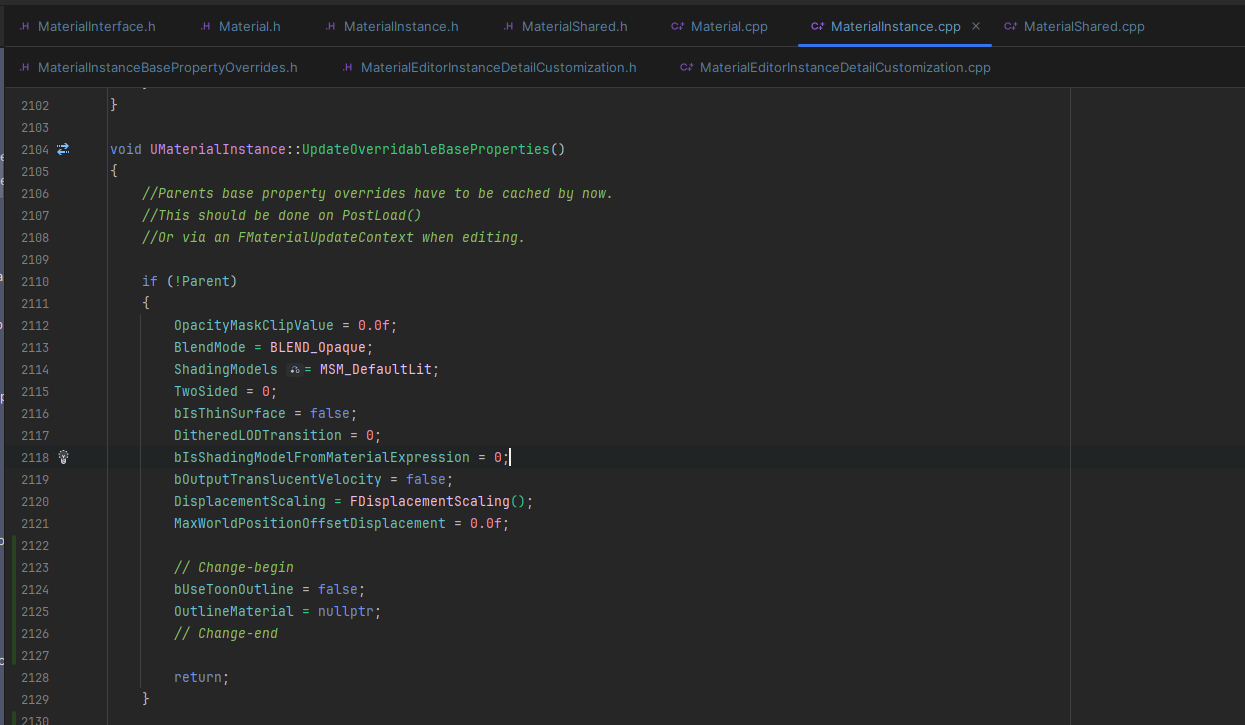The height and width of the screenshot is (725, 1245).
Task: Click the inlay hint icon beside ShadingModels
Action: 295,369
